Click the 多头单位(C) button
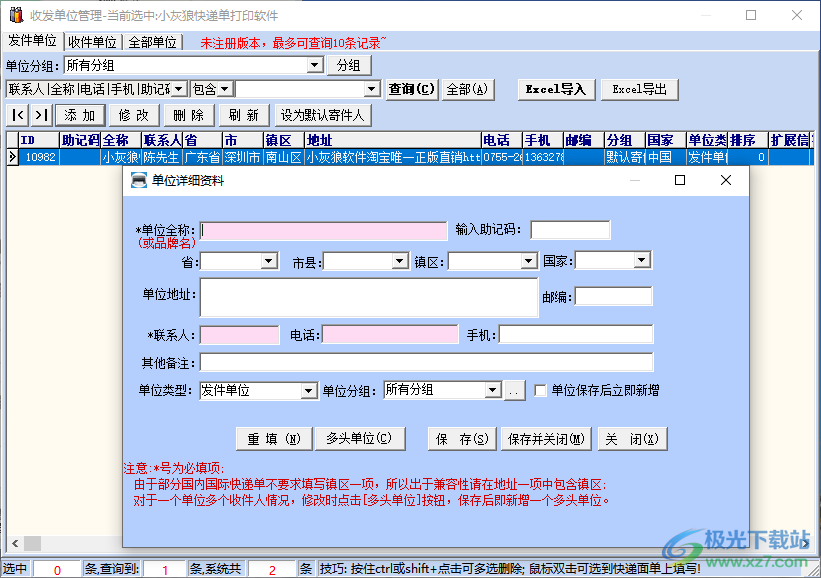Image resolution: width=821 pixels, height=578 pixels. [x=360, y=439]
